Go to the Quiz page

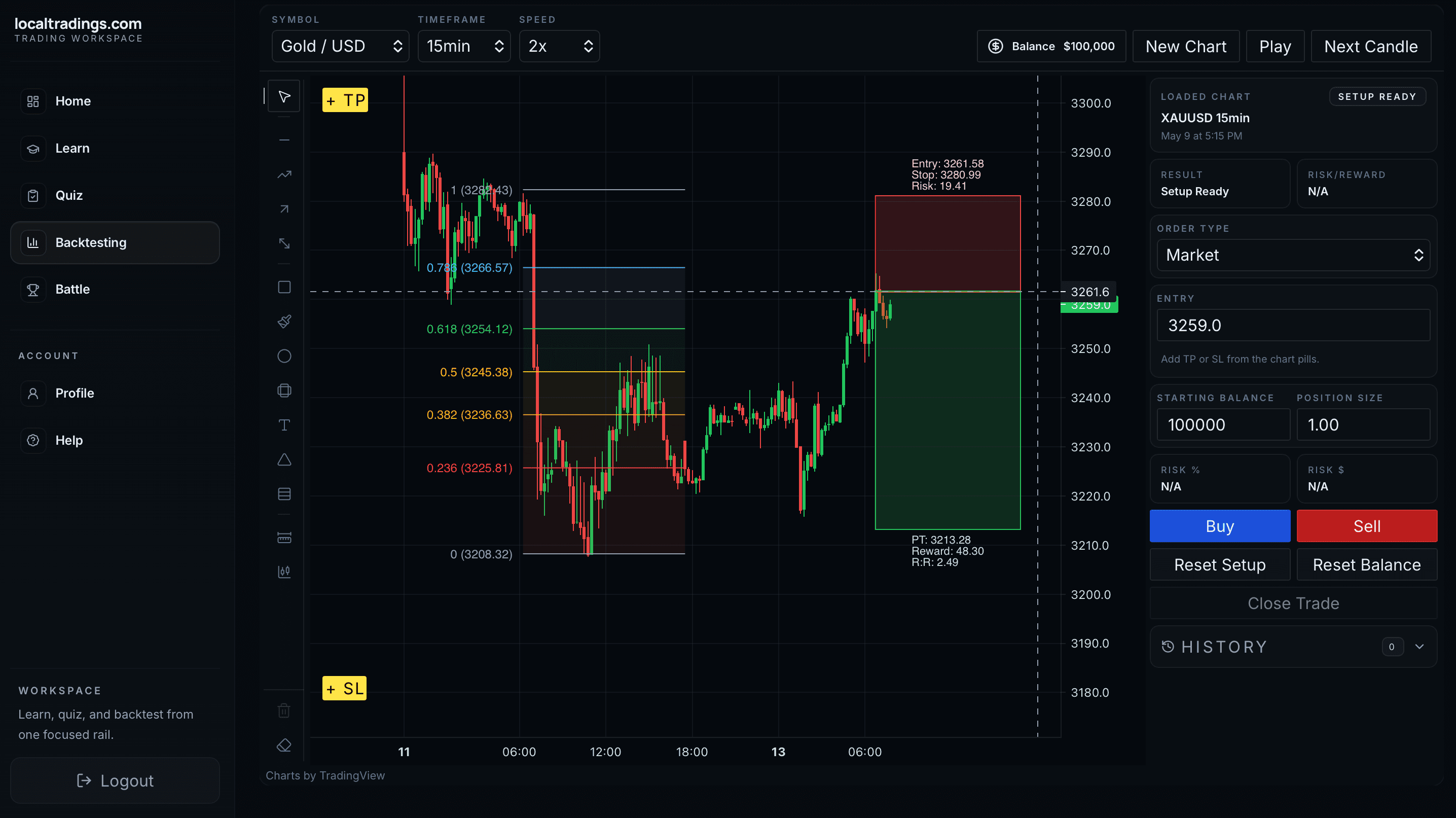(x=115, y=195)
